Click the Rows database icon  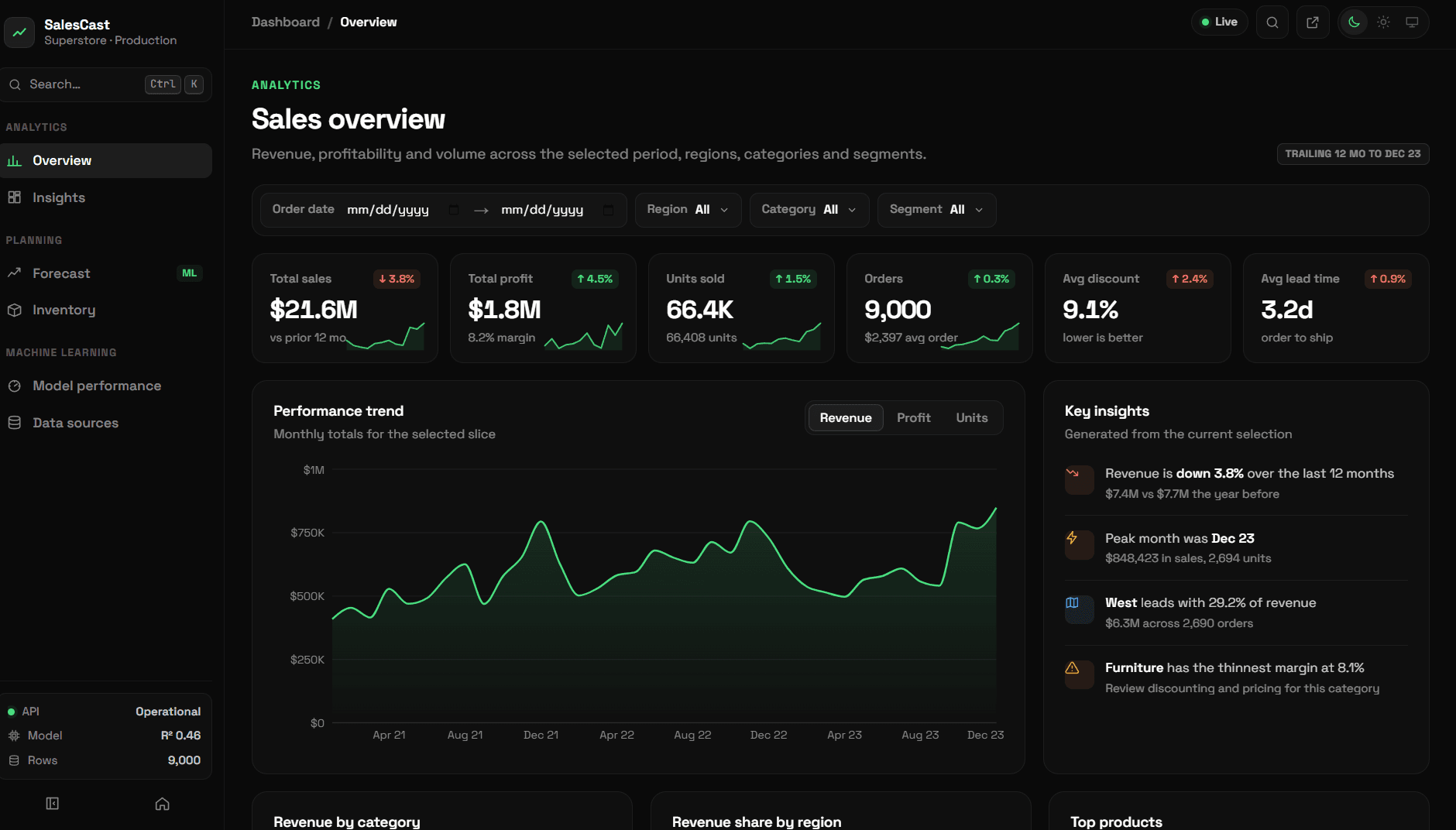point(14,760)
